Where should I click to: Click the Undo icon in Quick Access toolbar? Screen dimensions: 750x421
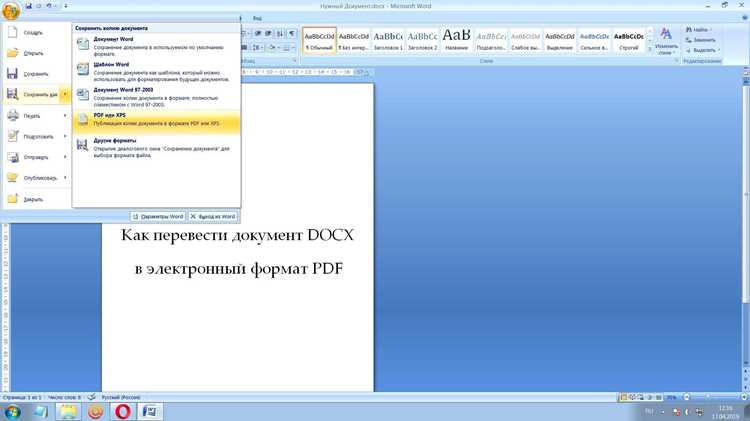(49, 6)
